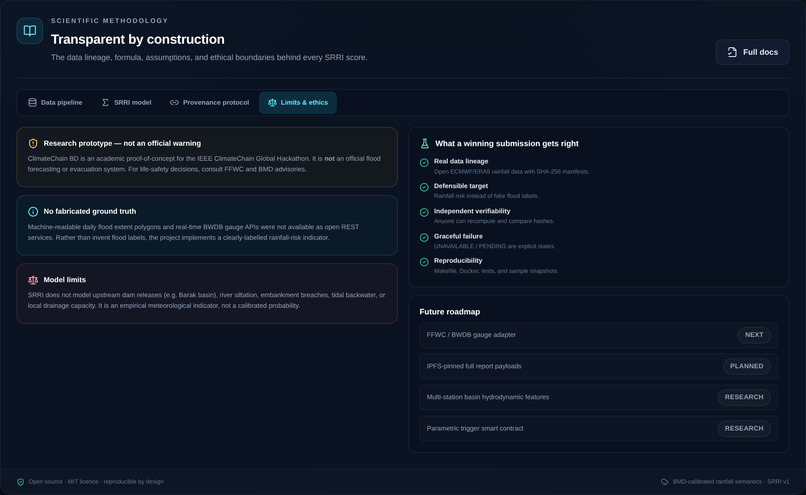Switch to the SRRI model tab

click(x=126, y=102)
